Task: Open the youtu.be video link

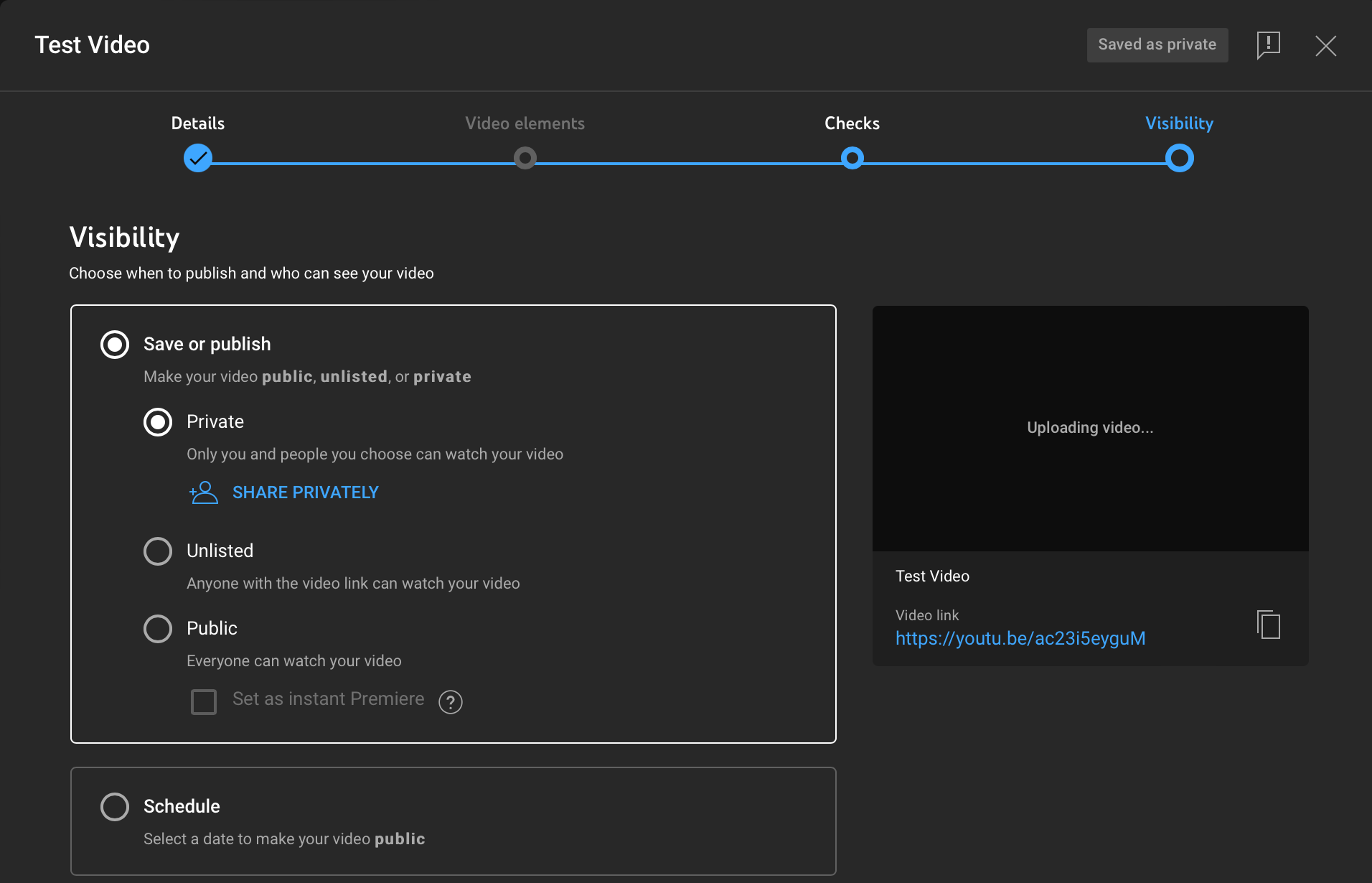Action: (x=1020, y=637)
